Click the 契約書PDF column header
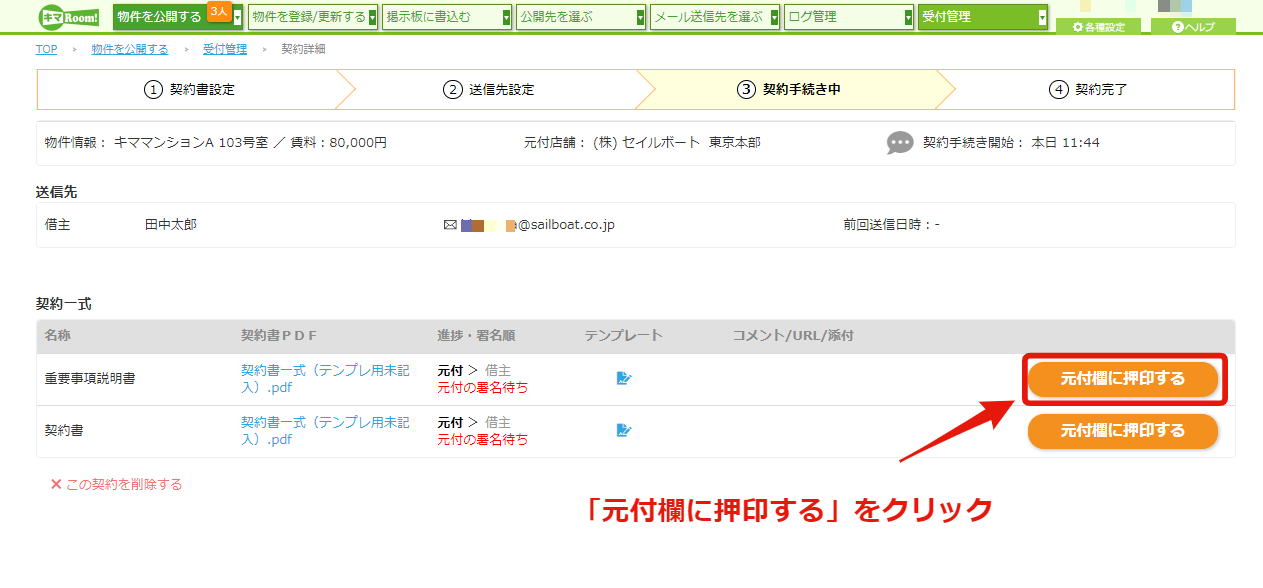The image size is (1263, 588). pos(279,336)
